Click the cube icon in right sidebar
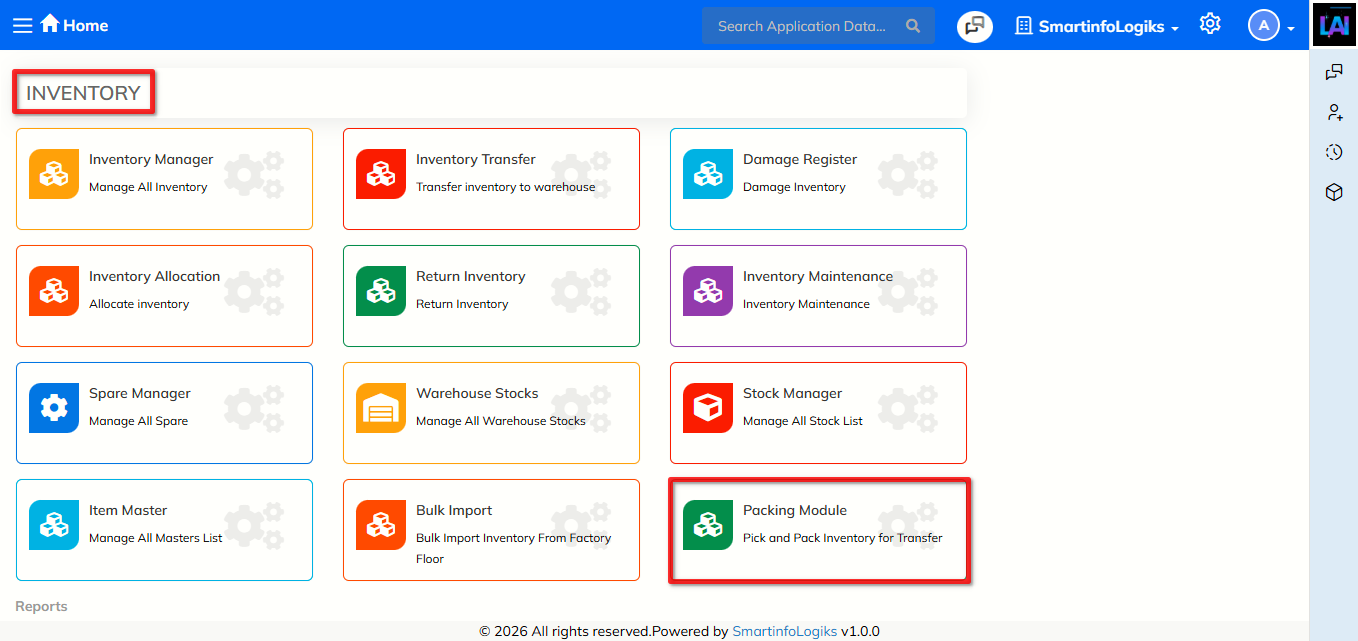 click(x=1334, y=192)
